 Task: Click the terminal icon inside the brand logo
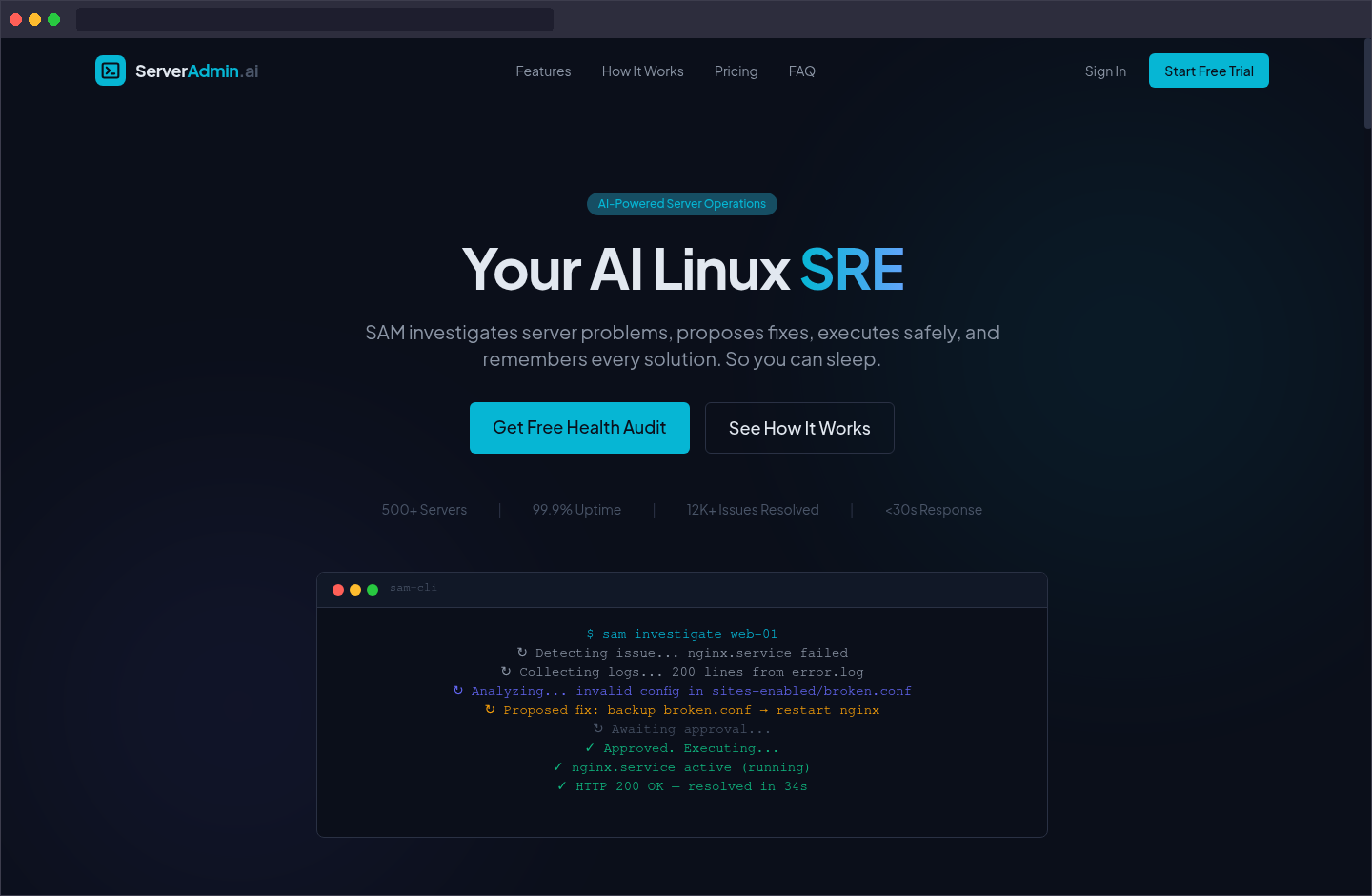click(111, 71)
